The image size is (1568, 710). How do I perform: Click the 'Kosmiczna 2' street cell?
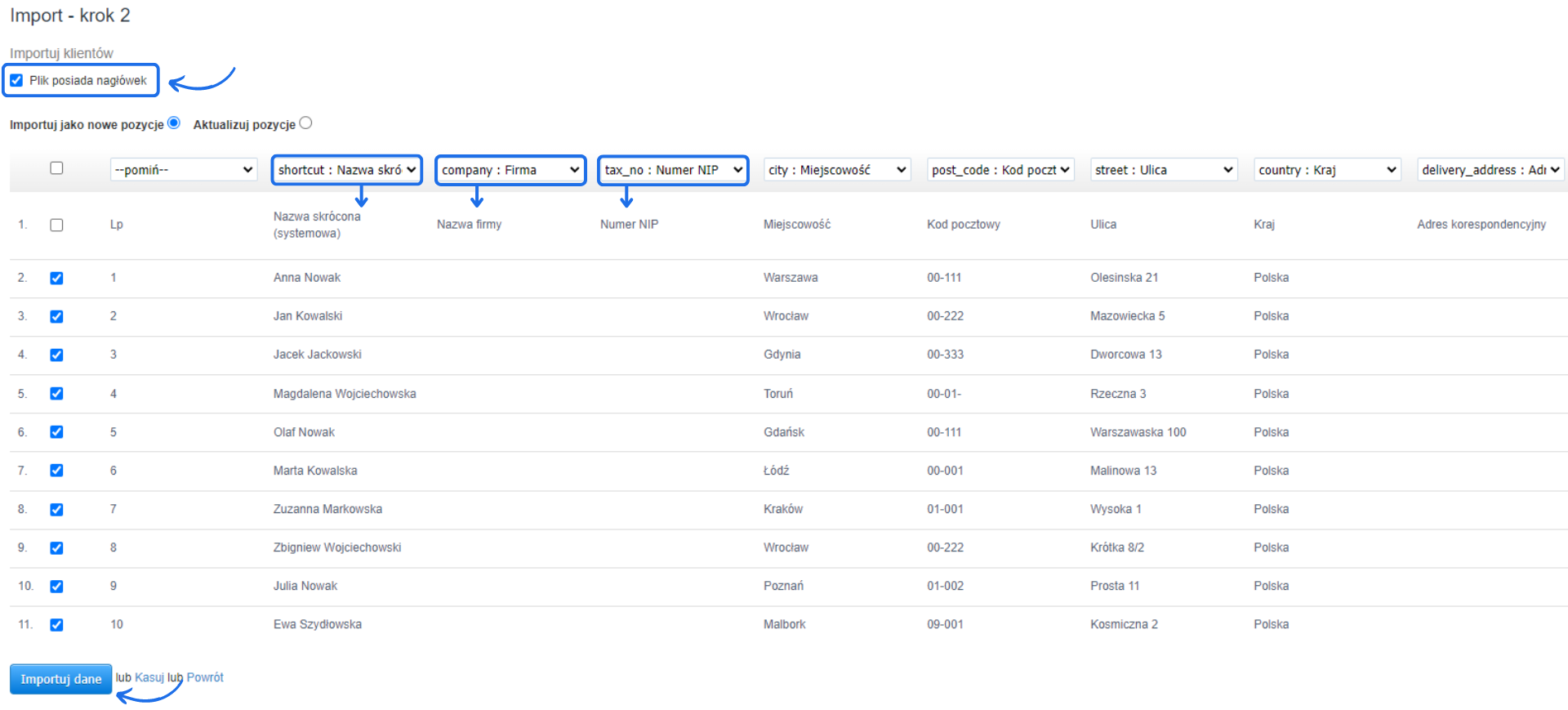tap(1125, 624)
